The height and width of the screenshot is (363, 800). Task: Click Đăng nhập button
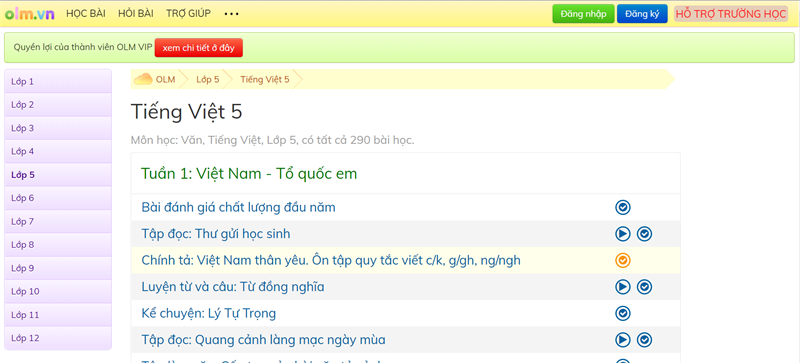[583, 14]
